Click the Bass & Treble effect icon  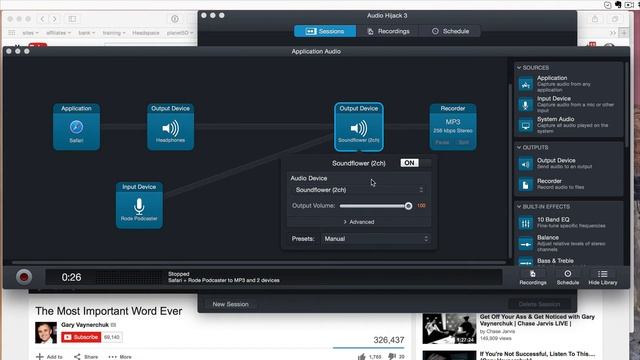point(525,262)
